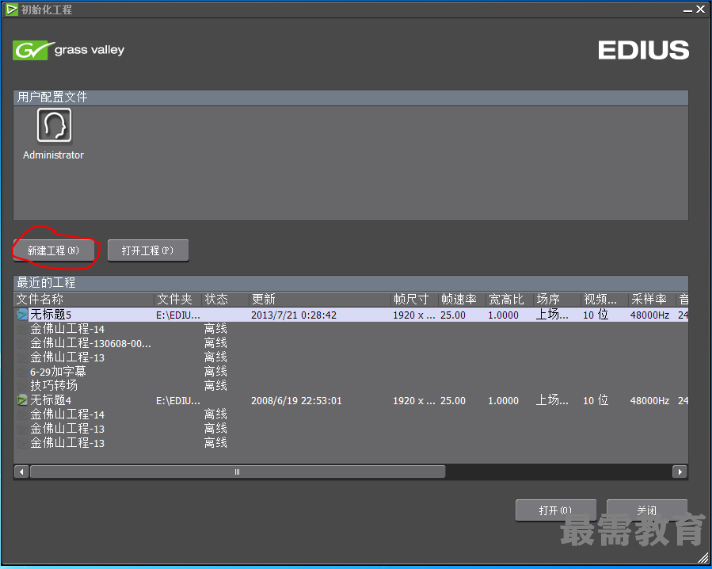Screen dimensions: 712x569
Task: Click the horizontal scrollbar thumb
Action: pos(237,472)
